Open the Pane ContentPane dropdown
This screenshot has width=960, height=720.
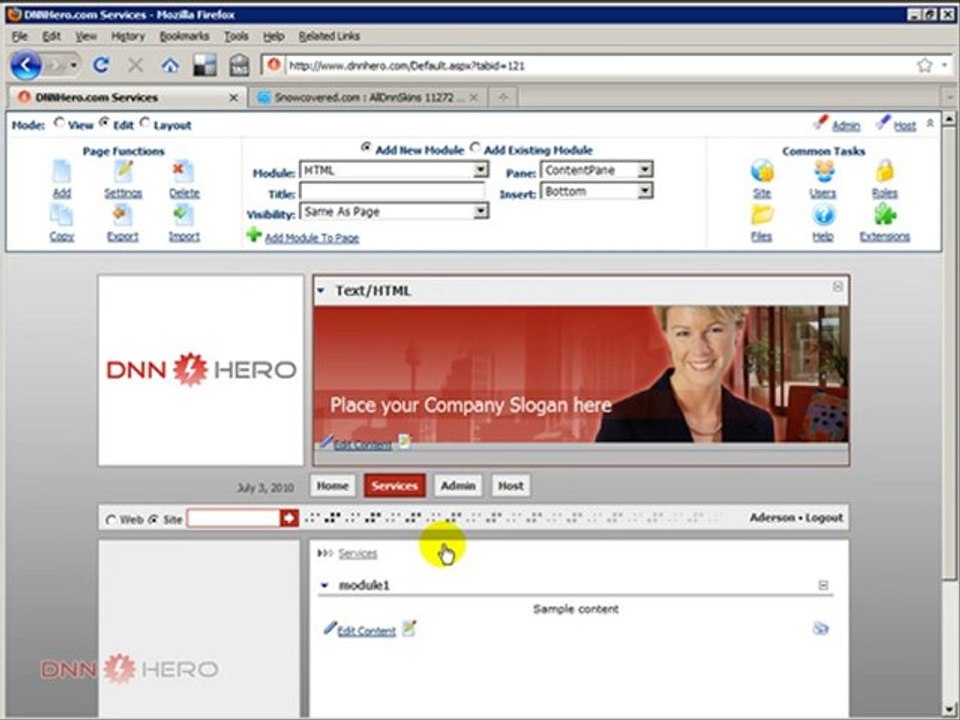point(596,170)
